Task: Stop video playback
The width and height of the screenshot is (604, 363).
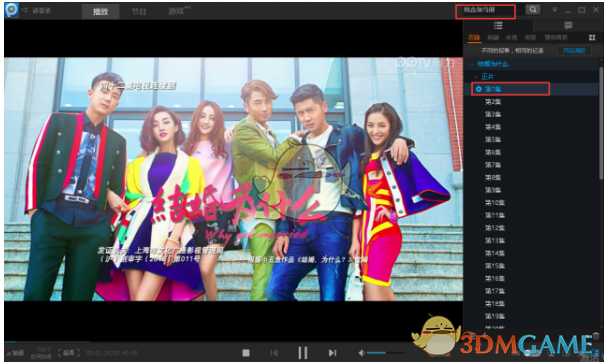Action: coord(246,353)
